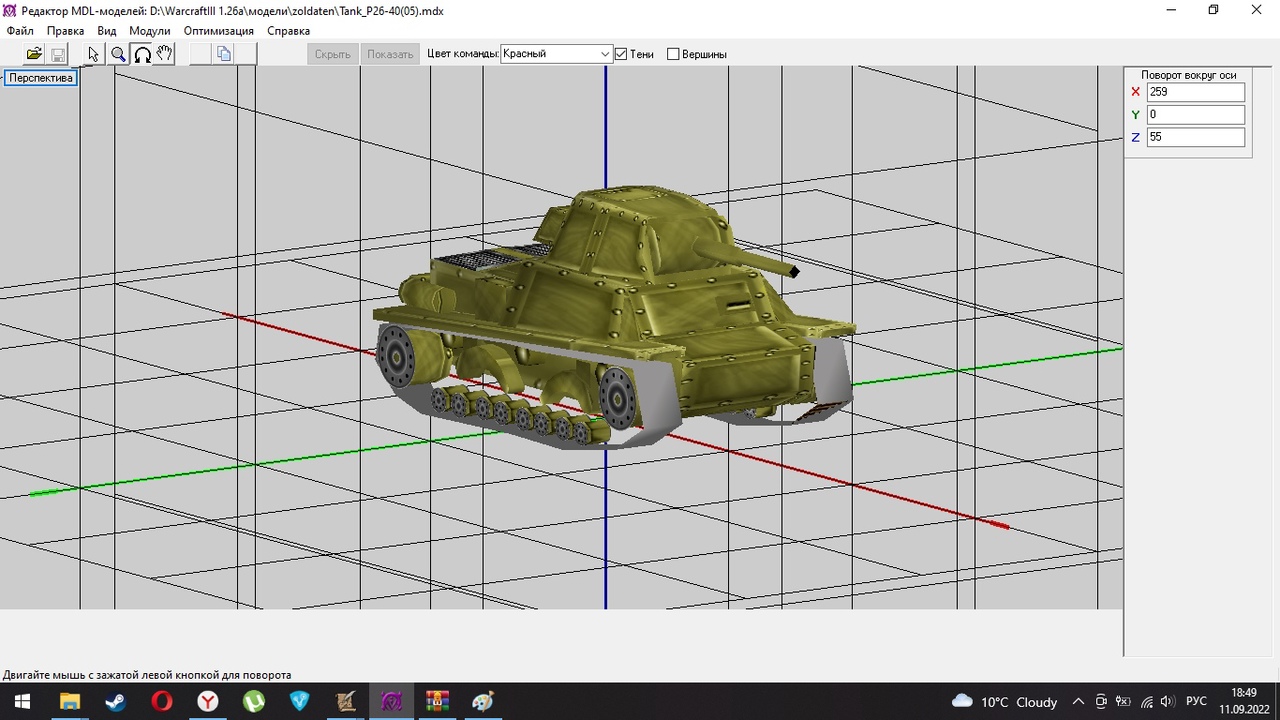
Task: Click the Скрыть button
Action: [332, 54]
